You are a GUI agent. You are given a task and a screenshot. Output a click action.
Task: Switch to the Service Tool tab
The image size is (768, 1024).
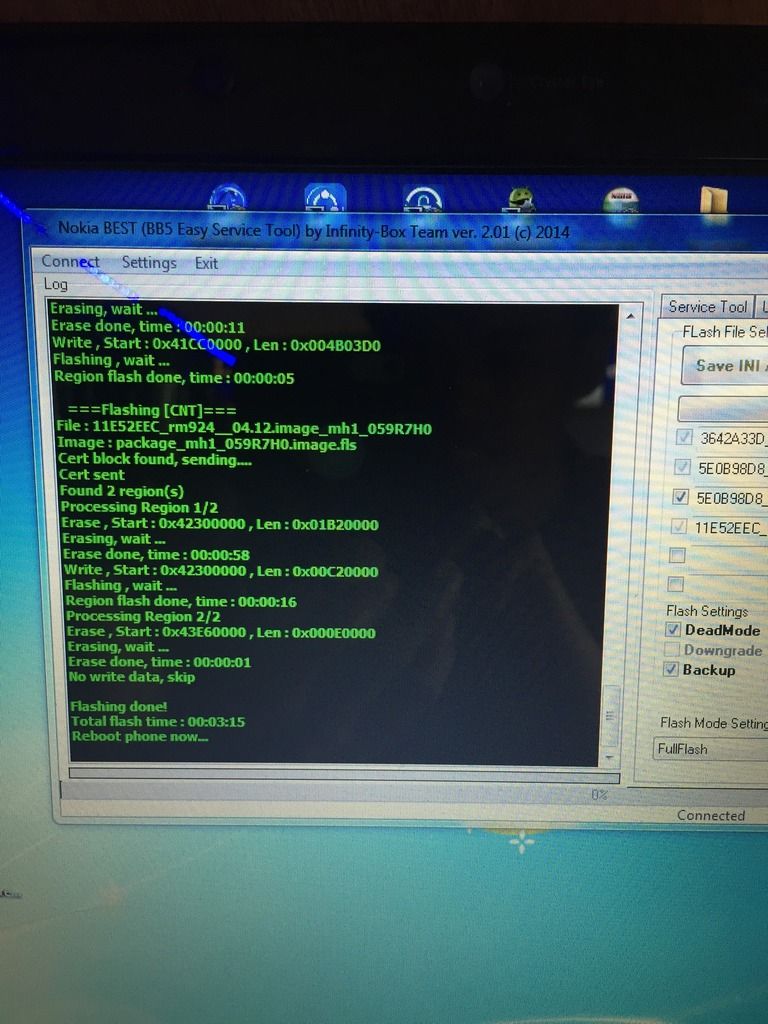tap(707, 307)
